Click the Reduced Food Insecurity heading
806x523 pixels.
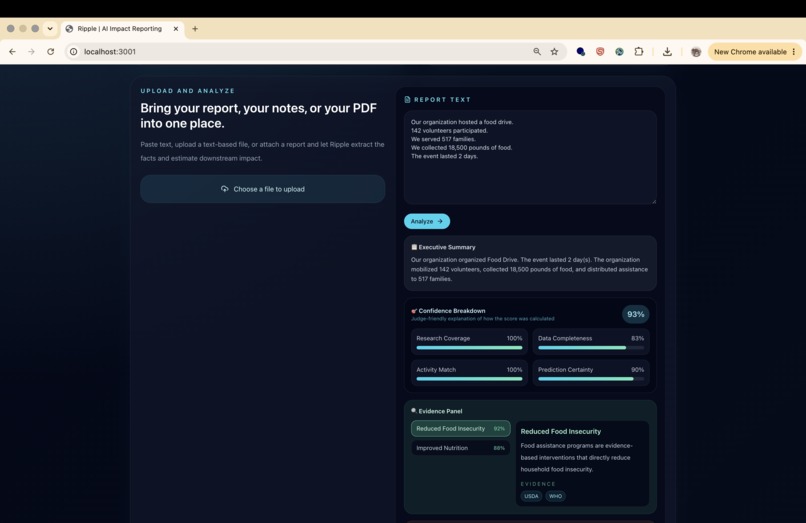point(560,431)
